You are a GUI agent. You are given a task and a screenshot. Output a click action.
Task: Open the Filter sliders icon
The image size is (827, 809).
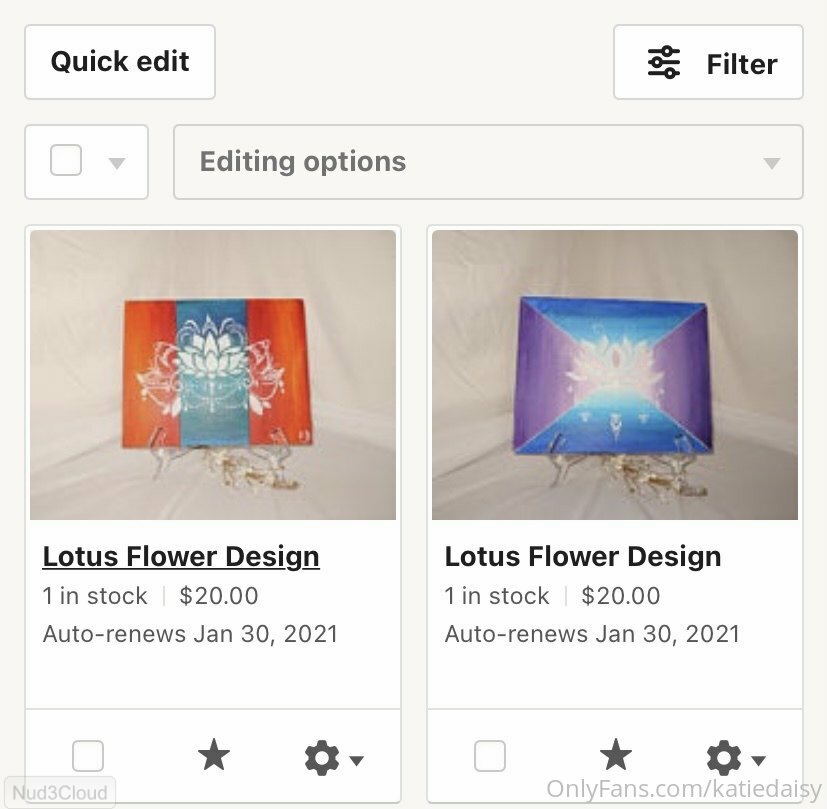[x=664, y=63]
